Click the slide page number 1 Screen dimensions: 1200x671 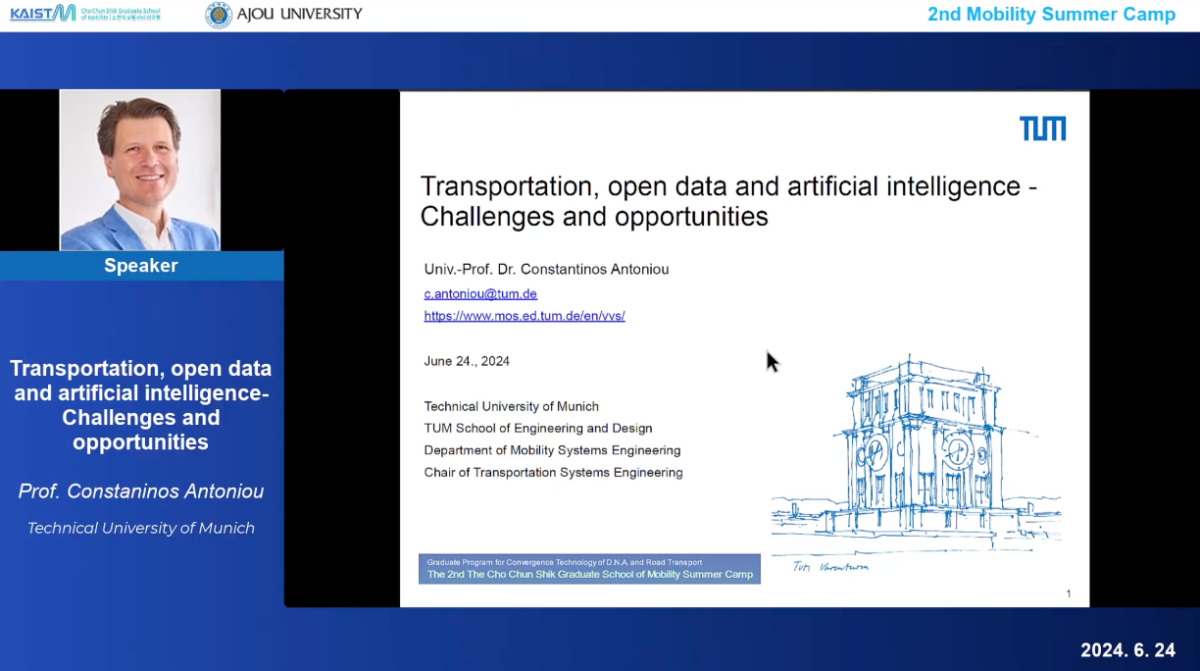coord(1068,594)
